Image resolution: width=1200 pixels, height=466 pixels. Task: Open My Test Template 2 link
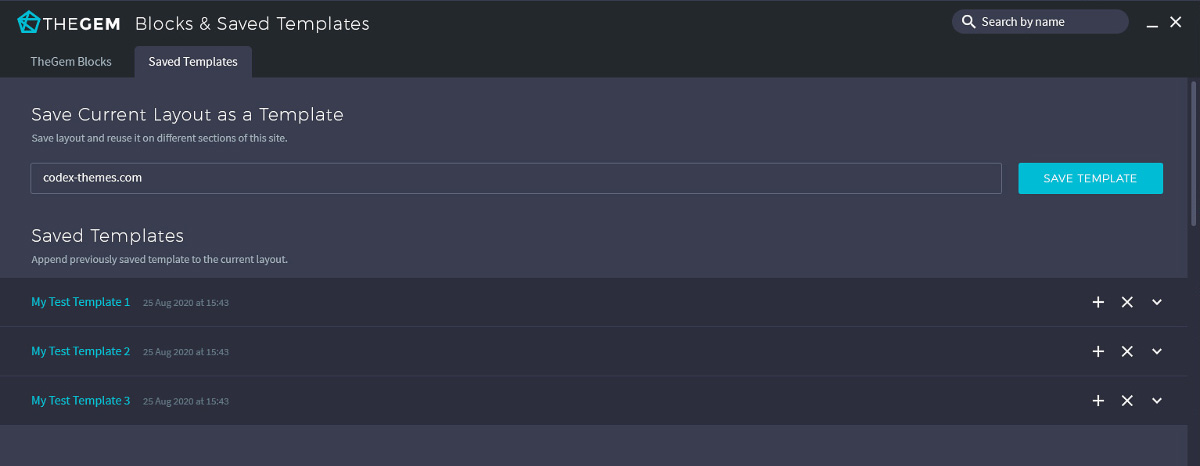click(81, 351)
